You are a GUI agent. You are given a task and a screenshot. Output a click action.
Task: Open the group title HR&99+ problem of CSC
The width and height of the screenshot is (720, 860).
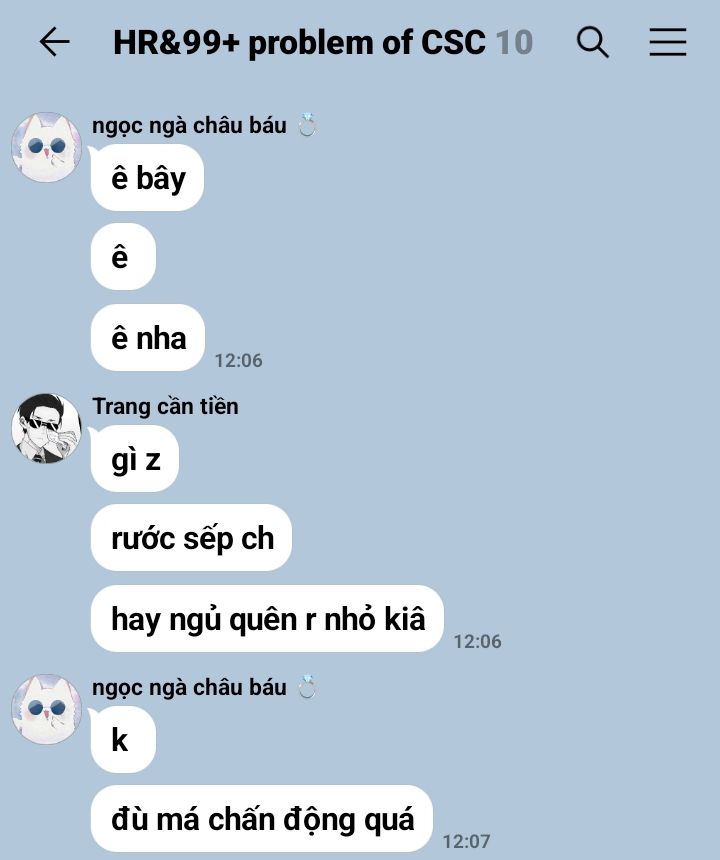click(299, 43)
